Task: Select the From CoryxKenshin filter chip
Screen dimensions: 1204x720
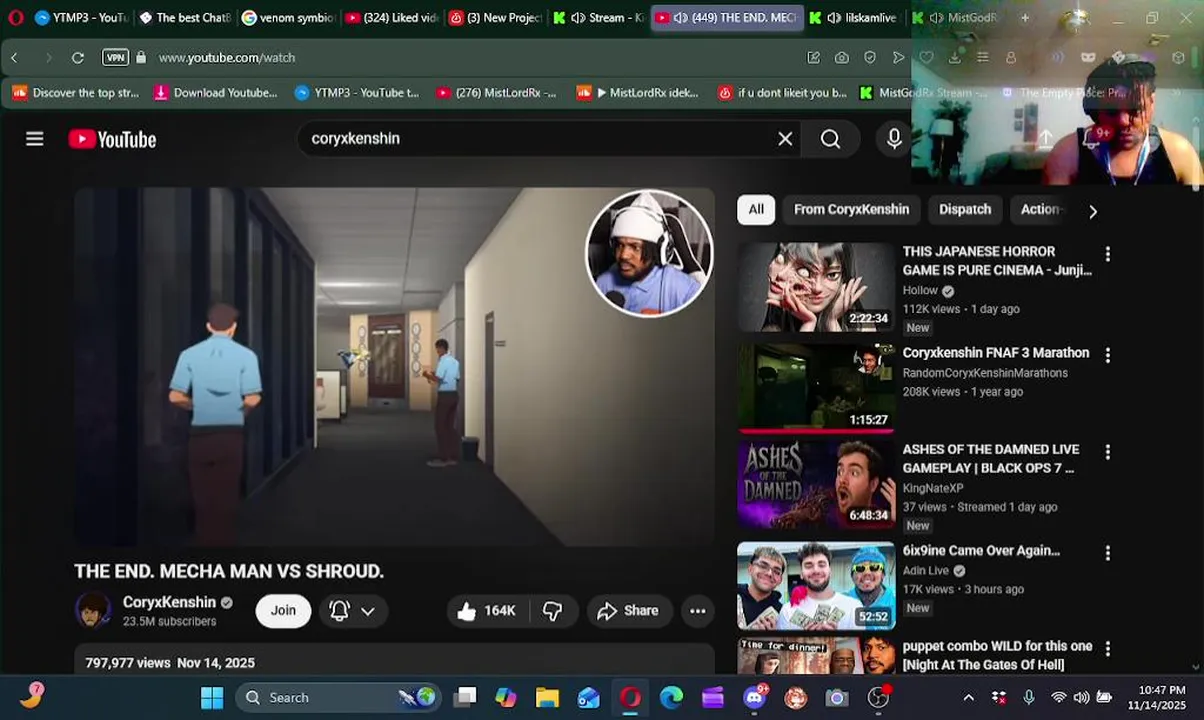Action: tap(851, 209)
